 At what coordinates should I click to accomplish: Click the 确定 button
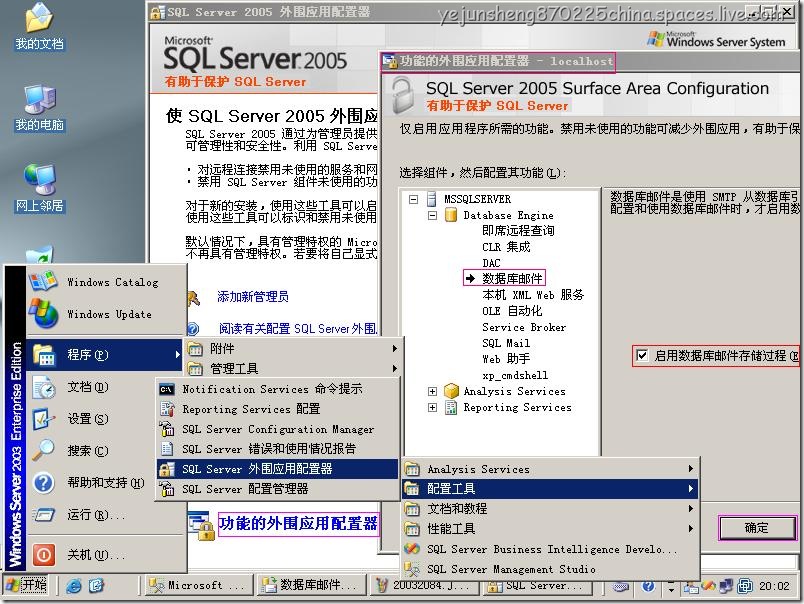click(x=757, y=528)
